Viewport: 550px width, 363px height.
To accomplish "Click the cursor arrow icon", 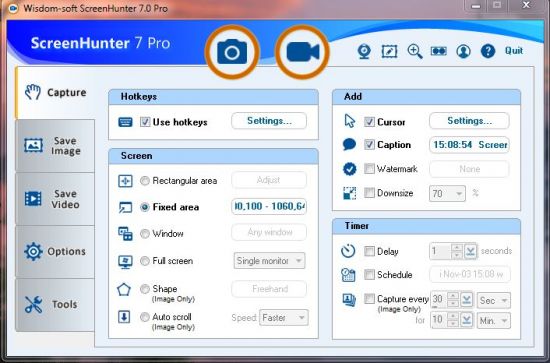I will coord(350,121).
